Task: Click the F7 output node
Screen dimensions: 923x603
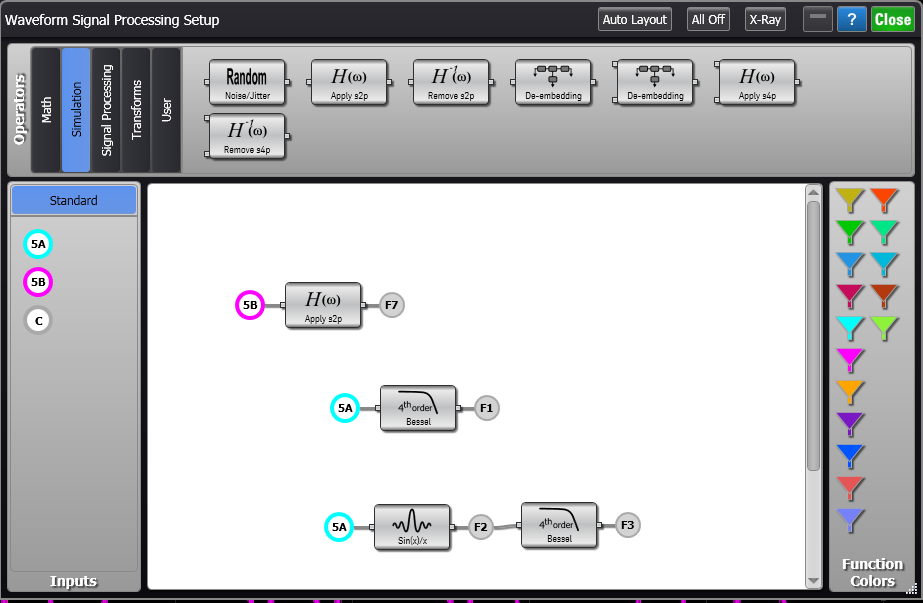Action: coord(390,305)
